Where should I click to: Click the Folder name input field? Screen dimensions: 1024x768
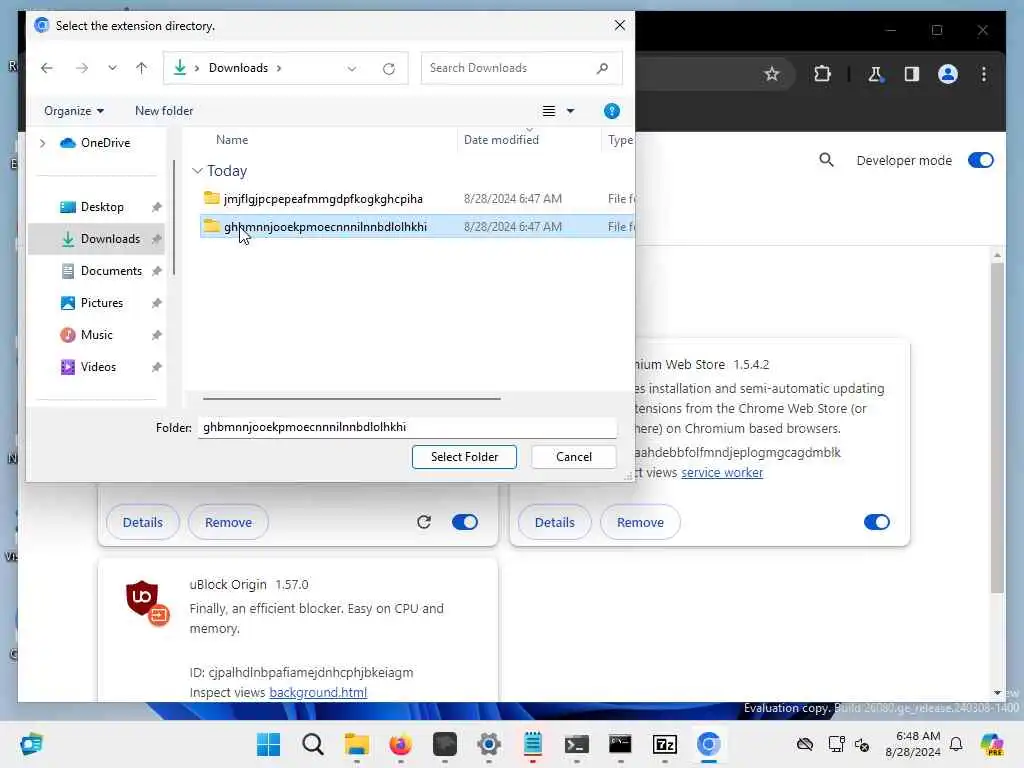coord(407,427)
